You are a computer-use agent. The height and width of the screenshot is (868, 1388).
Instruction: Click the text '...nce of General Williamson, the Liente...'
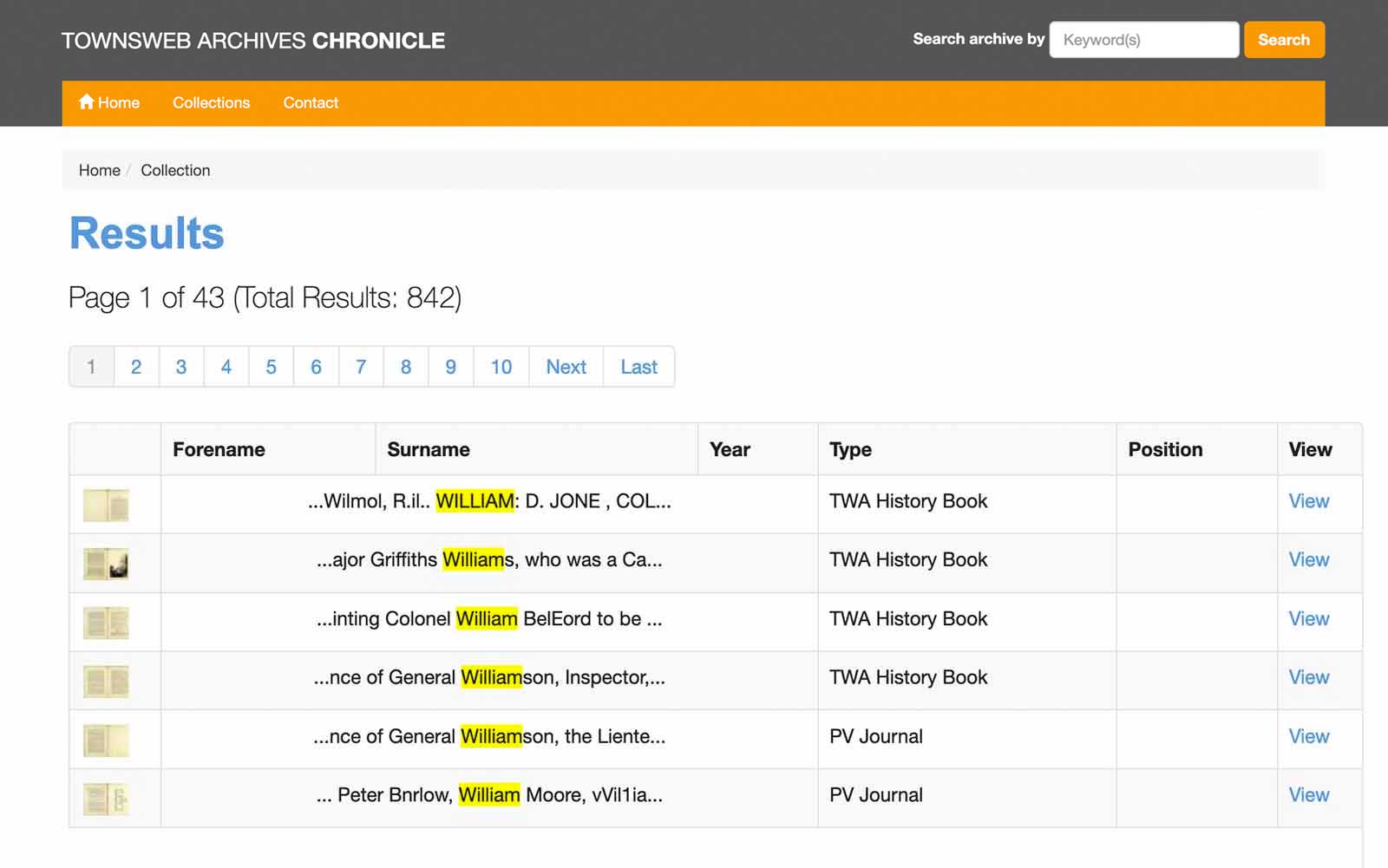489,736
